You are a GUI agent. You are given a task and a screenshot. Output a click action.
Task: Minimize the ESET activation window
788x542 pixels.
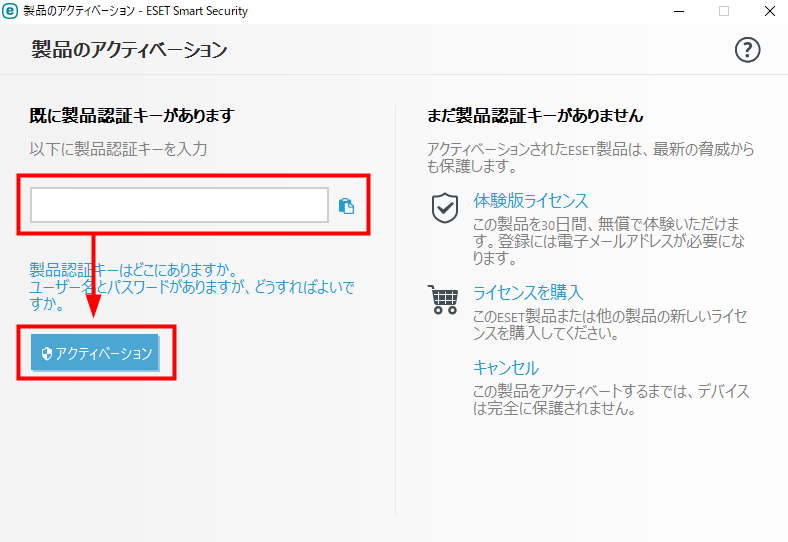click(x=679, y=11)
